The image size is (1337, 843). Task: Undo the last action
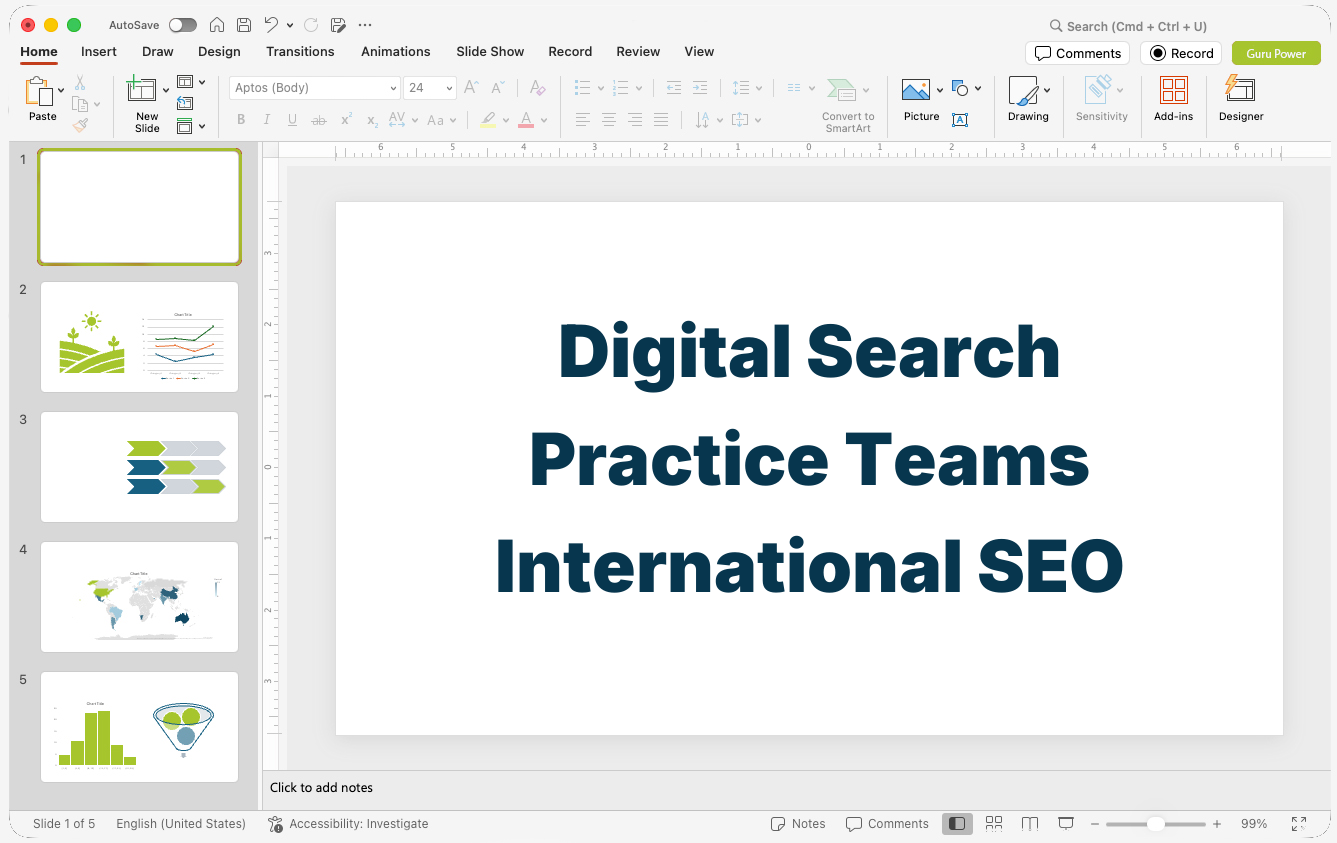tap(271, 25)
